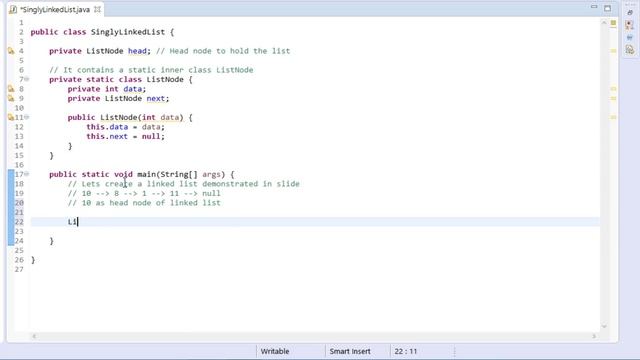Image resolution: width=640 pixels, height=360 pixels.
Task: Click the 'Lets create a linked list' comment
Action: 184,184
